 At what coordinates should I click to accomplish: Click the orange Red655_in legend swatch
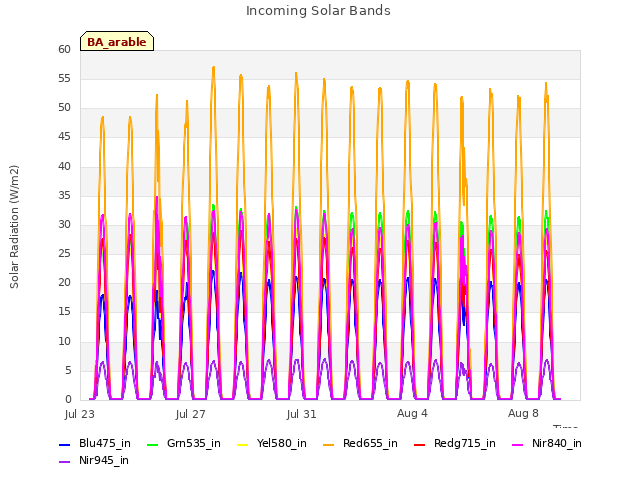tap(329, 445)
